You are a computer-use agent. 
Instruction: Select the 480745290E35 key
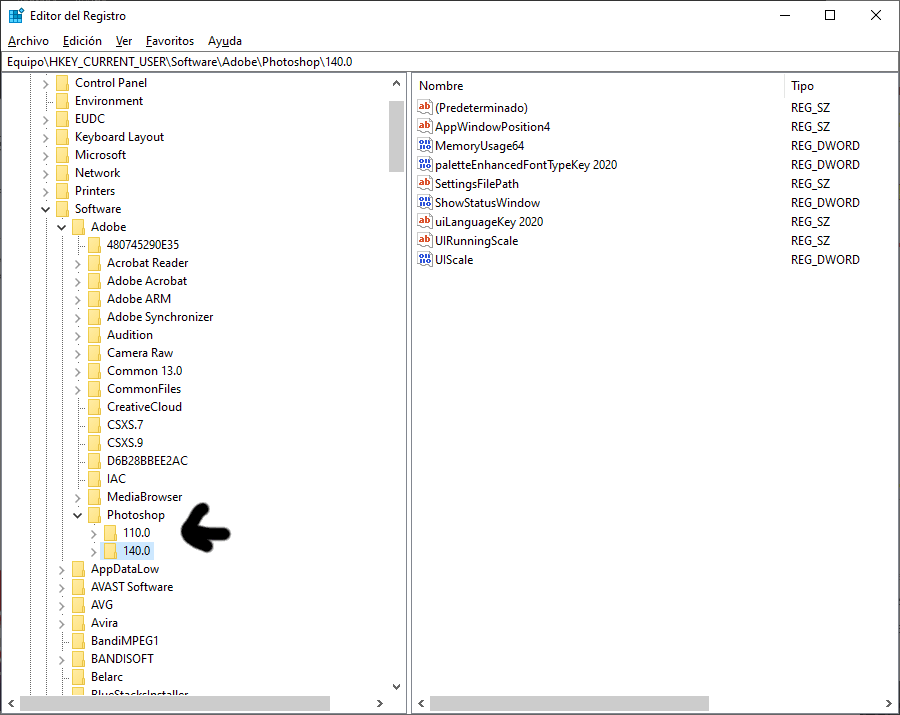pos(143,244)
